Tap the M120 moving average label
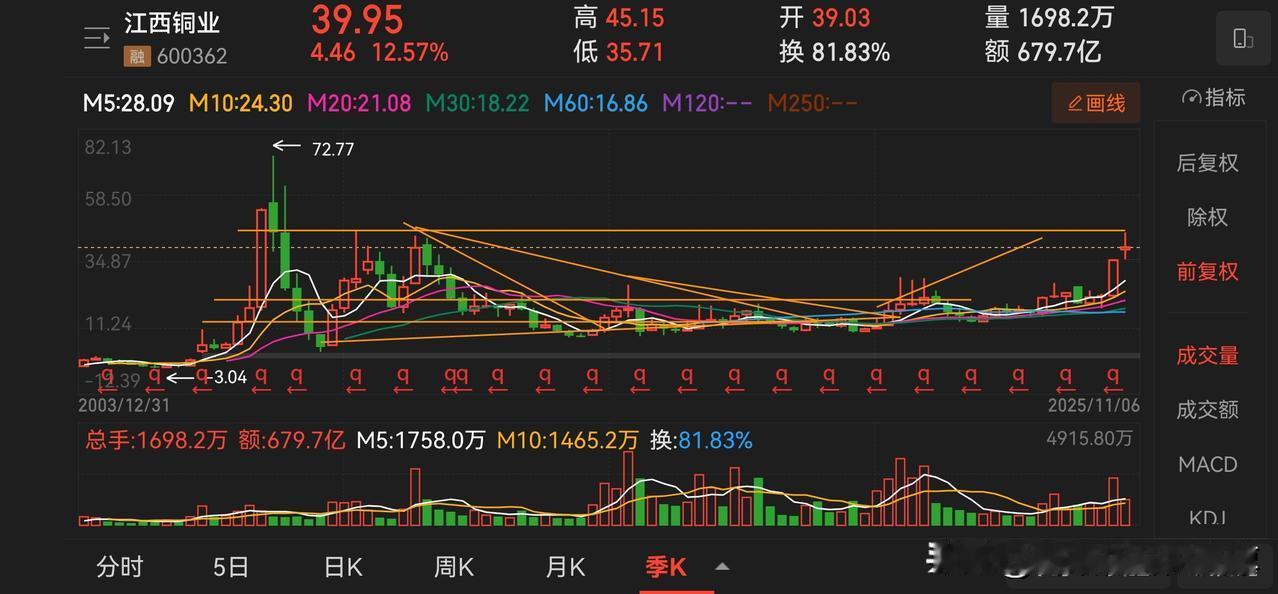This screenshot has height=594, width=1278. tap(707, 103)
